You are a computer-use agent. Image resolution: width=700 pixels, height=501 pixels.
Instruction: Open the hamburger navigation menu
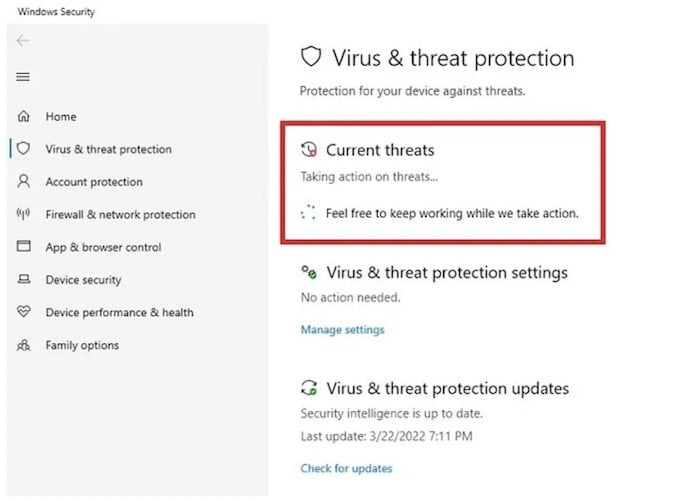tap(23, 77)
